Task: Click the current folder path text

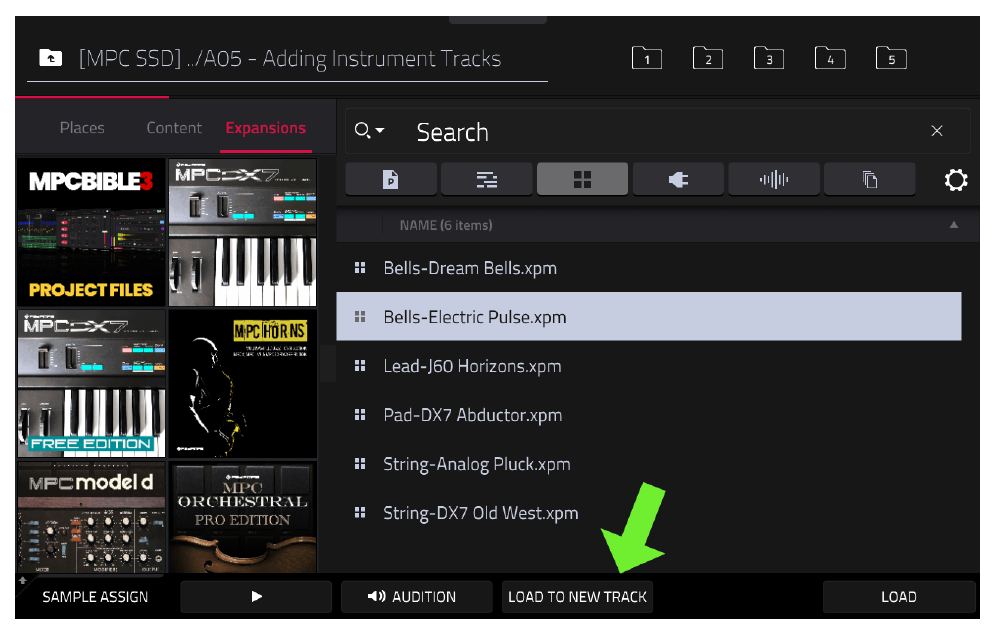Action: [x=290, y=58]
